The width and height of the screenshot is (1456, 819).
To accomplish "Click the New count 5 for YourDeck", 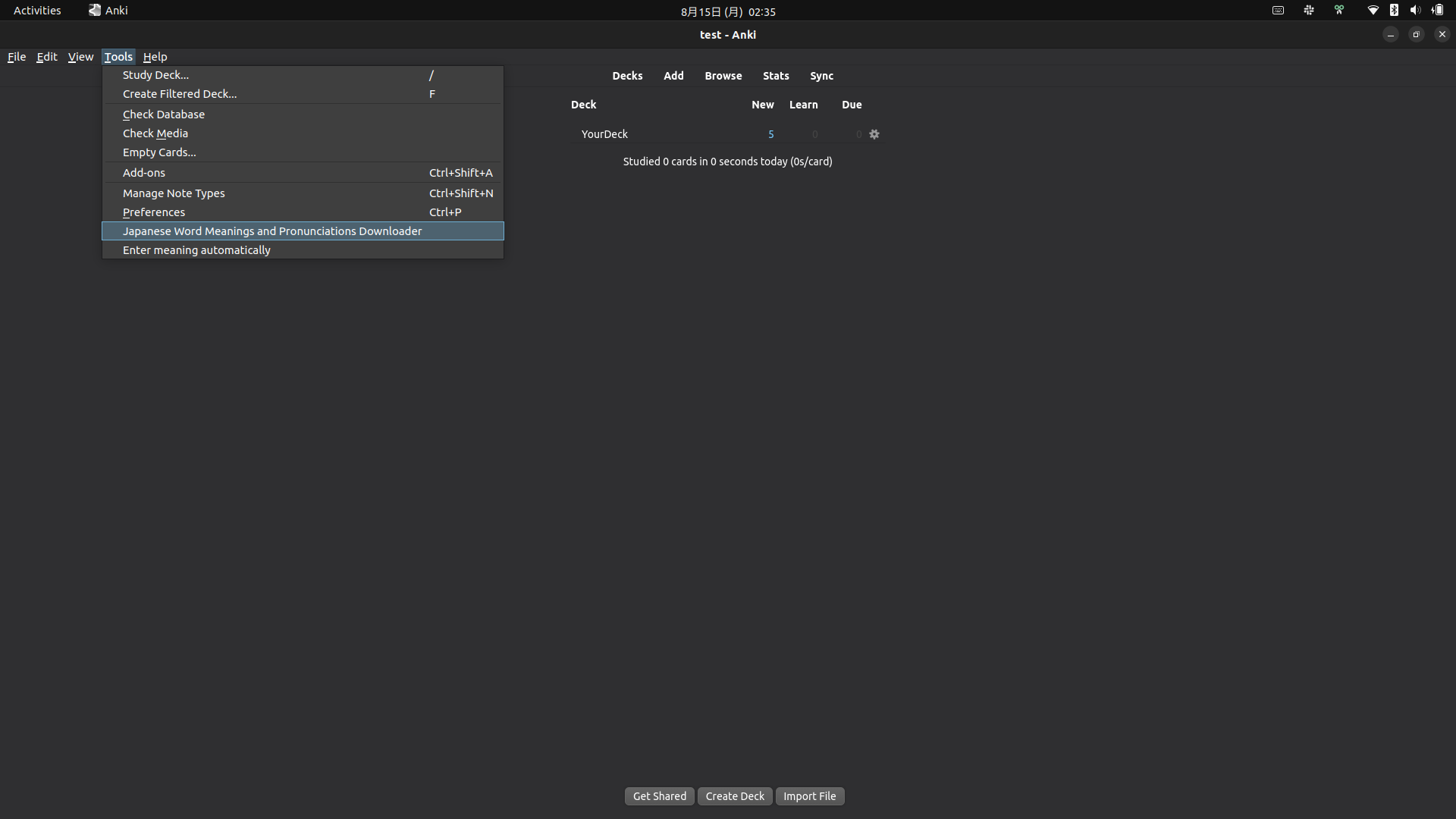I will 770,134.
